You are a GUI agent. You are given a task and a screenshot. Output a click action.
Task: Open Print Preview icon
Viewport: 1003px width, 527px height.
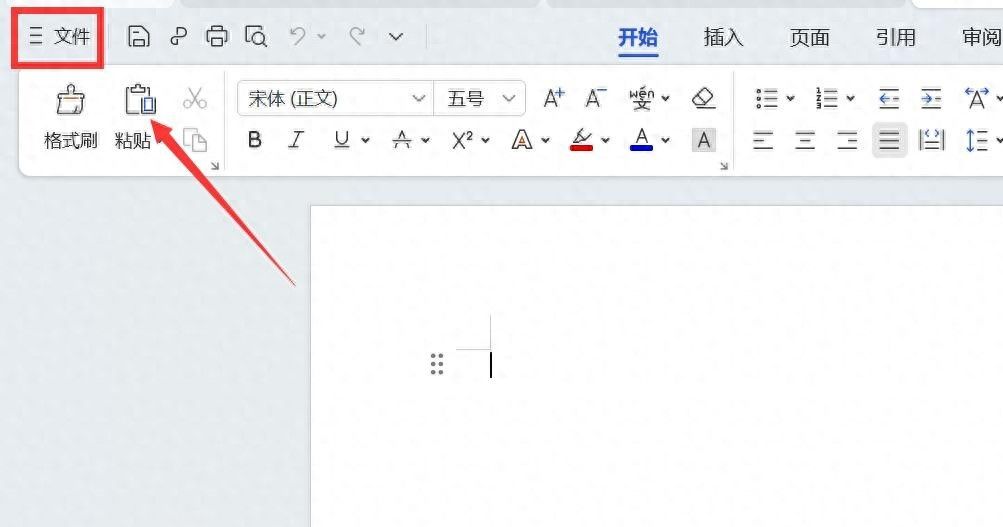256,36
